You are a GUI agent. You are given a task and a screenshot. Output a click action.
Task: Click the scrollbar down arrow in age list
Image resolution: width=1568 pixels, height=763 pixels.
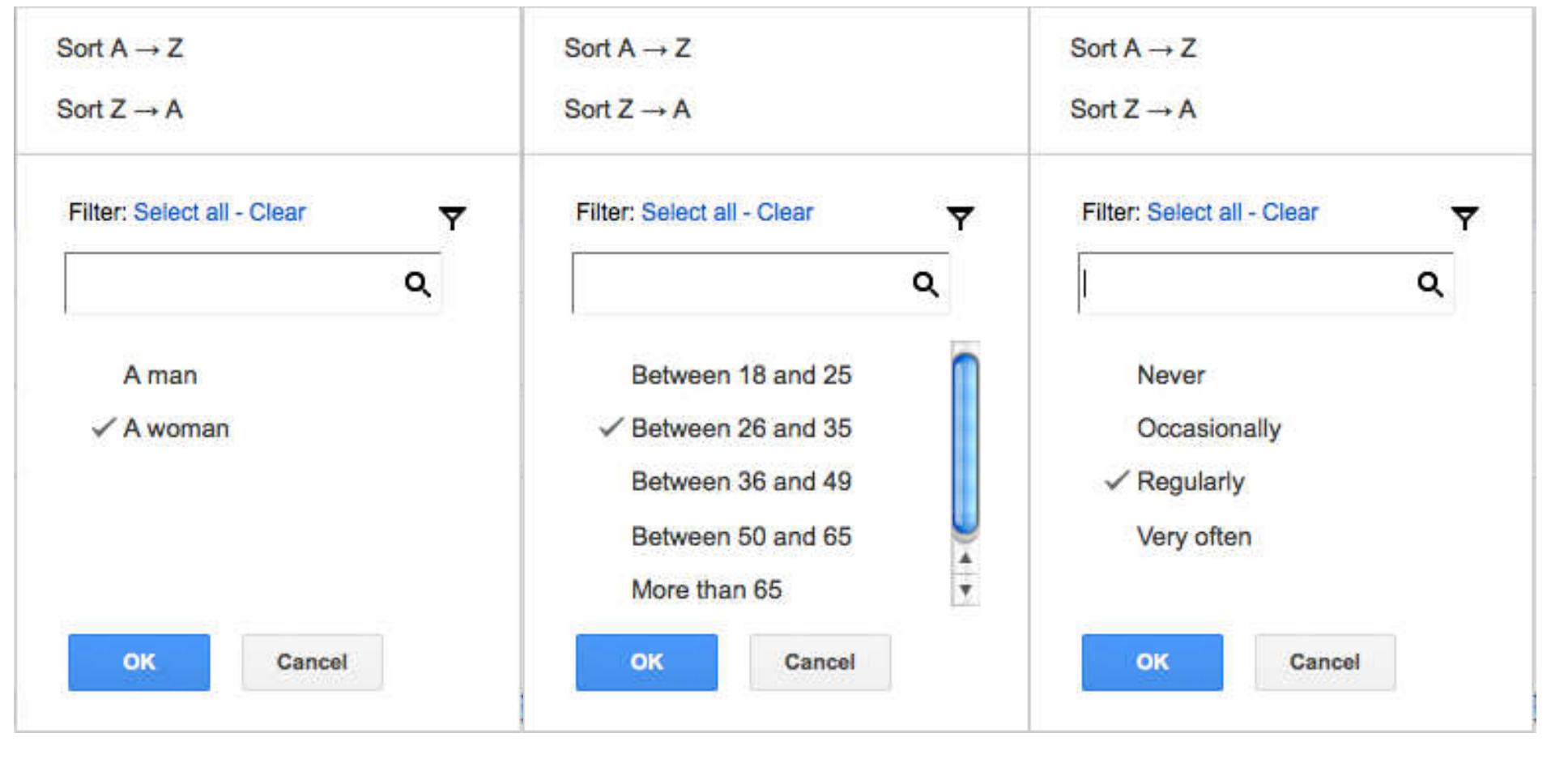point(965,590)
